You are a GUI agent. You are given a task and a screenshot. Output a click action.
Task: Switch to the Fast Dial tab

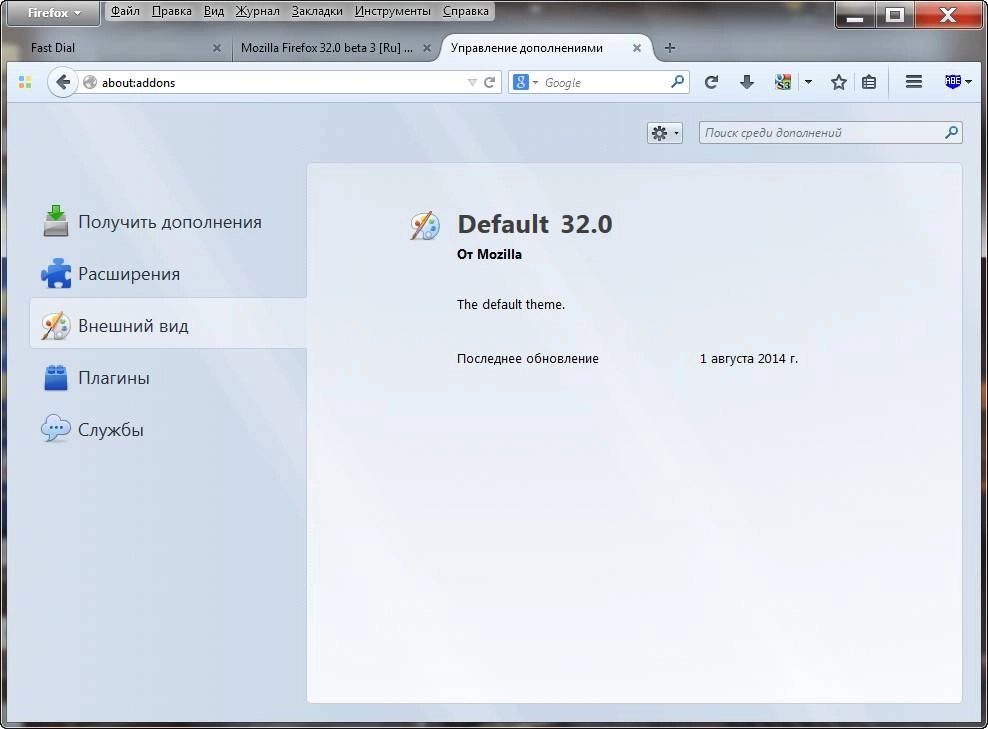click(120, 48)
